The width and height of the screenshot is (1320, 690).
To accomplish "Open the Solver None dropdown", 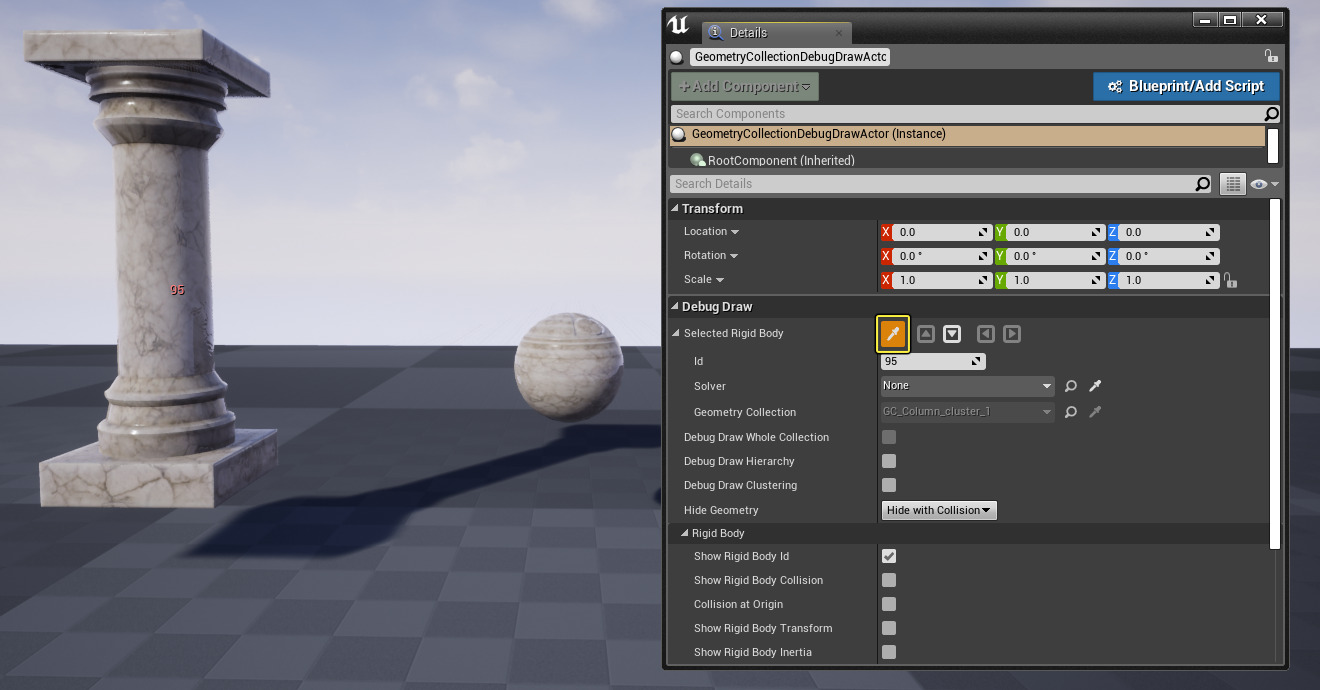I will [x=967, y=386].
